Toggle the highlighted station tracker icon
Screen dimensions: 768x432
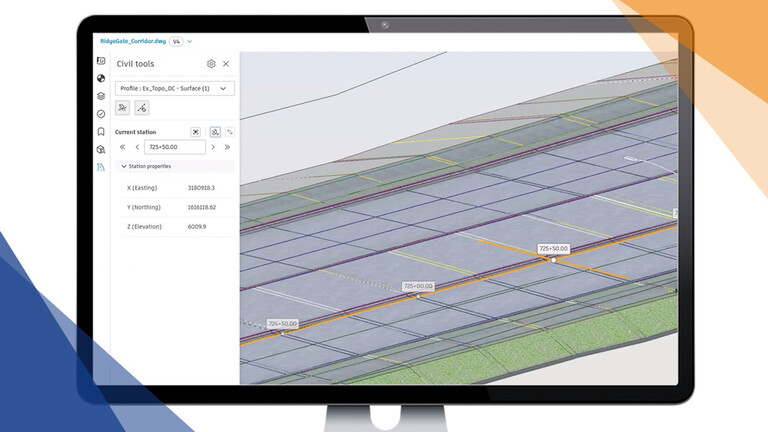pyautogui.click(x=215, y=132)
